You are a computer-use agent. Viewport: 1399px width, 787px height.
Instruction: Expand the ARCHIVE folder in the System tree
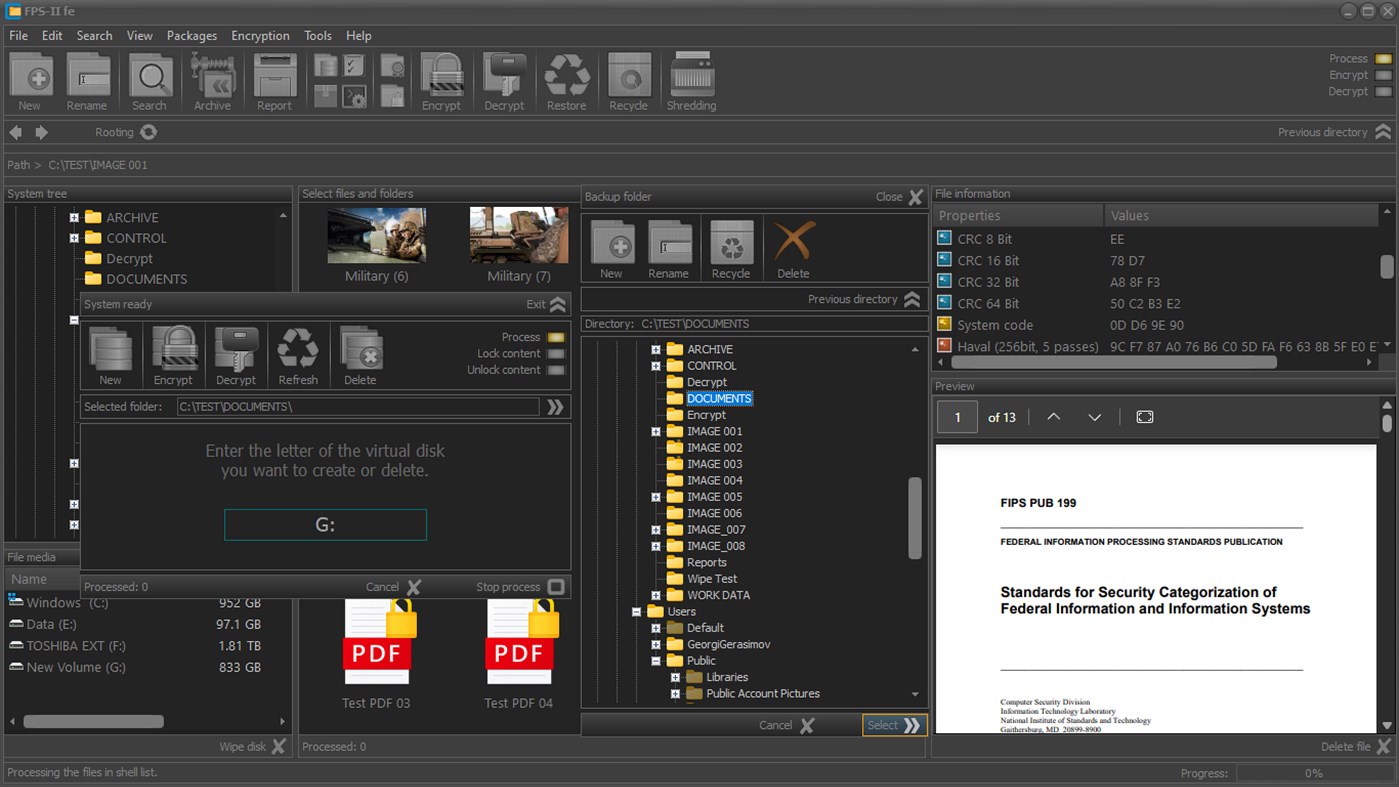73,217
